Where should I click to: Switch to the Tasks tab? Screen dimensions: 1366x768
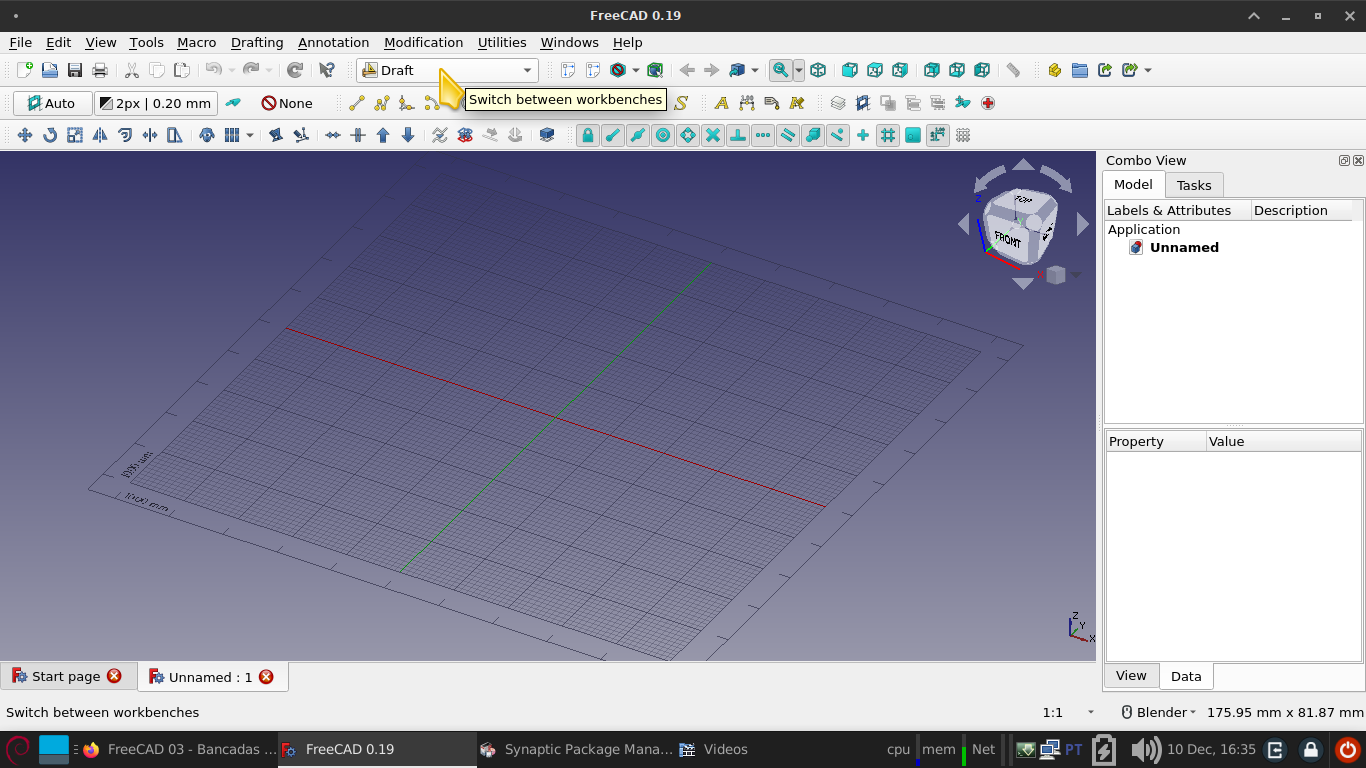(x=1194, y=185)
